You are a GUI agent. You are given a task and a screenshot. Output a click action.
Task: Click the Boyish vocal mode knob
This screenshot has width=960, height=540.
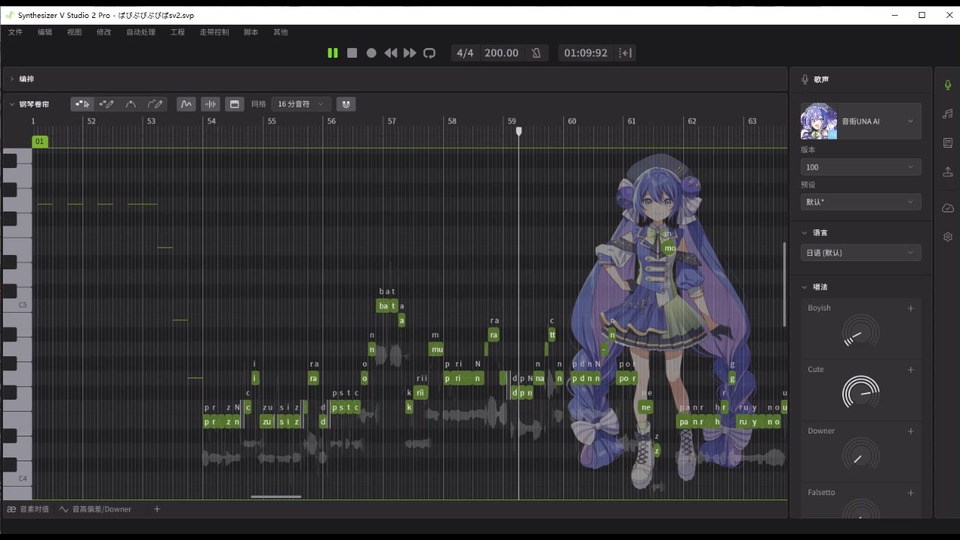[861, 332]
